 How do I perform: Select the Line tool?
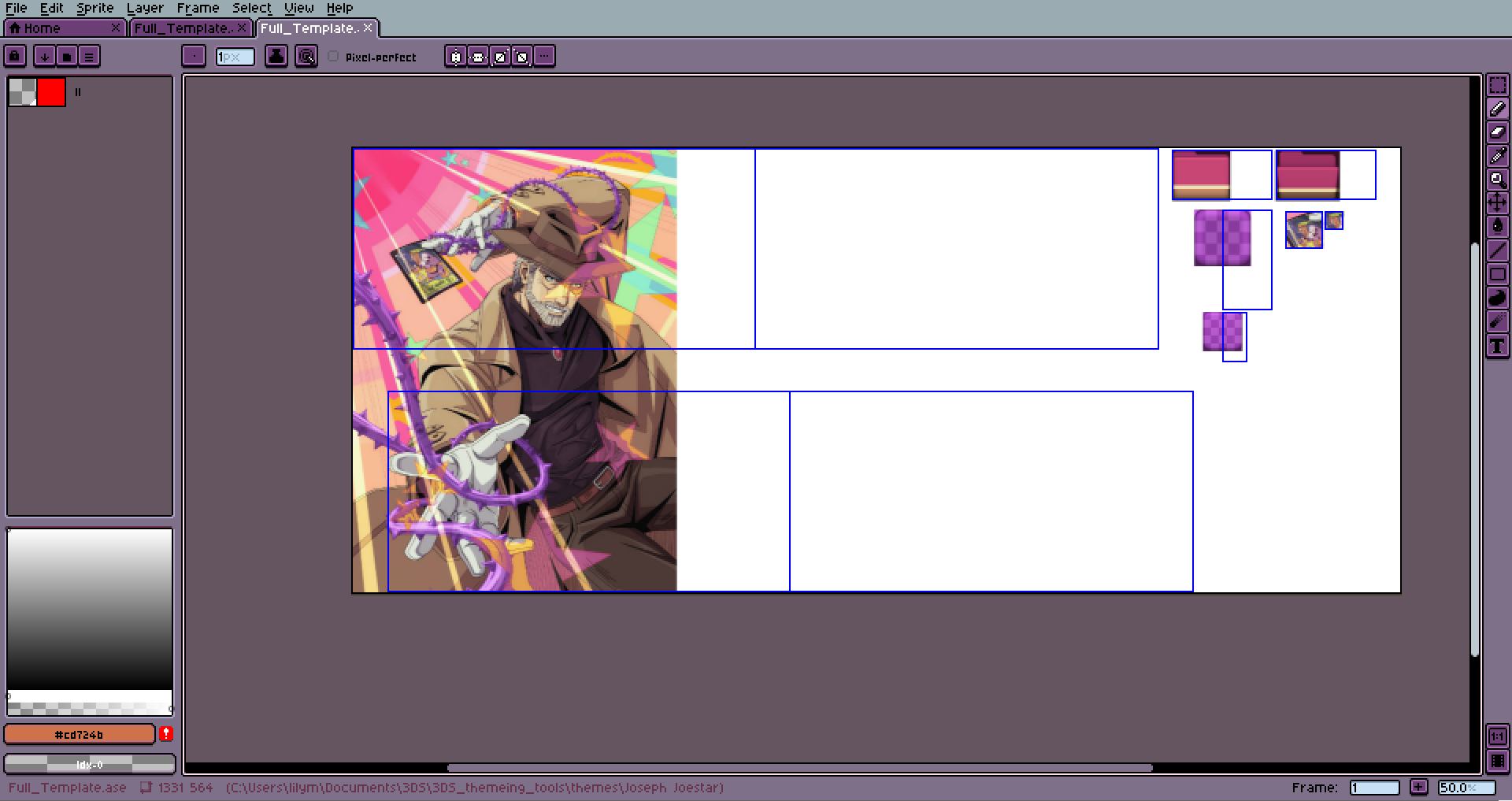(1497, 250)
